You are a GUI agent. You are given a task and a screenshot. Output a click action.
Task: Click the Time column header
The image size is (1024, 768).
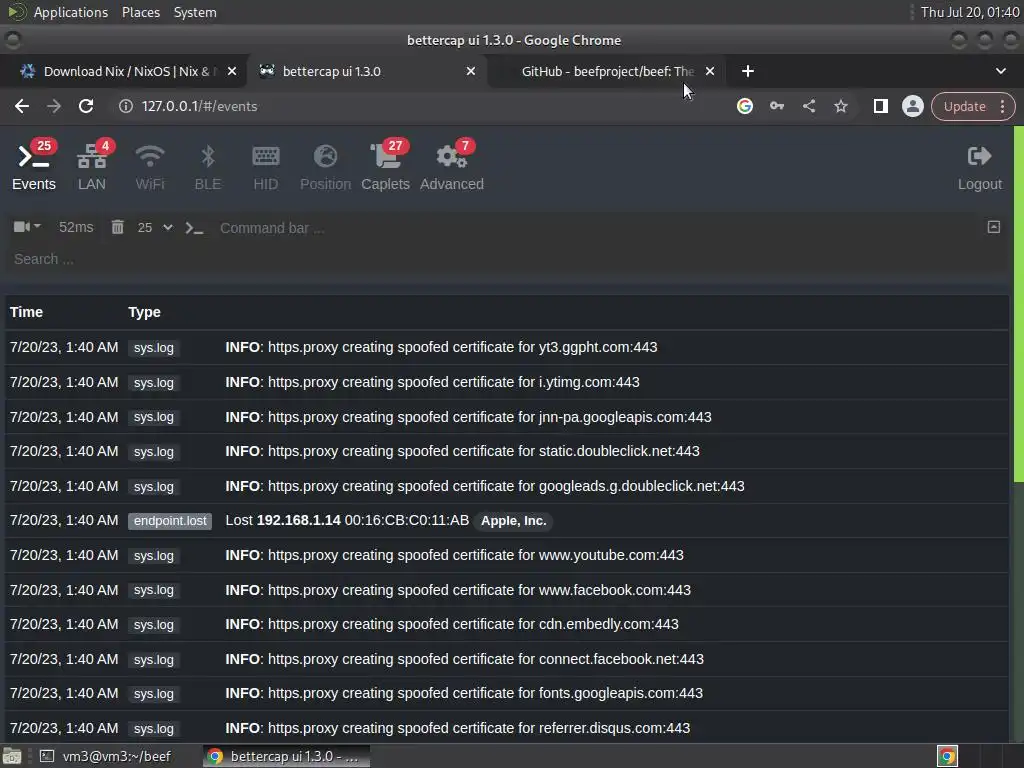tap(26, 312)
